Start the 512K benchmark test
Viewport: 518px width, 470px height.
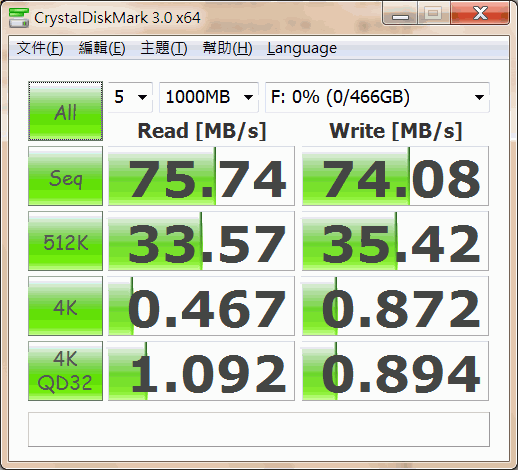[x=65, y=241]
